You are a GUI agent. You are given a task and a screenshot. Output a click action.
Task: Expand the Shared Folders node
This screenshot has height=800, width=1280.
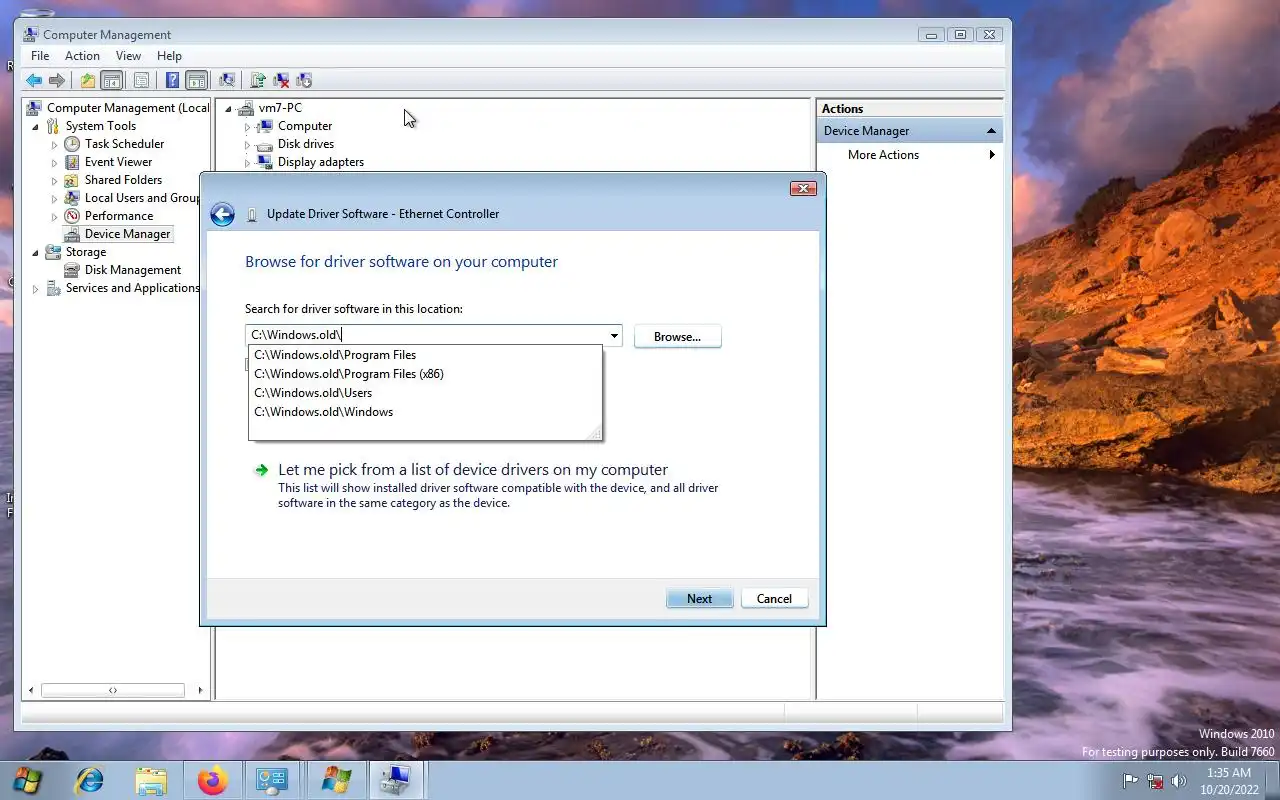click(55, 181)
